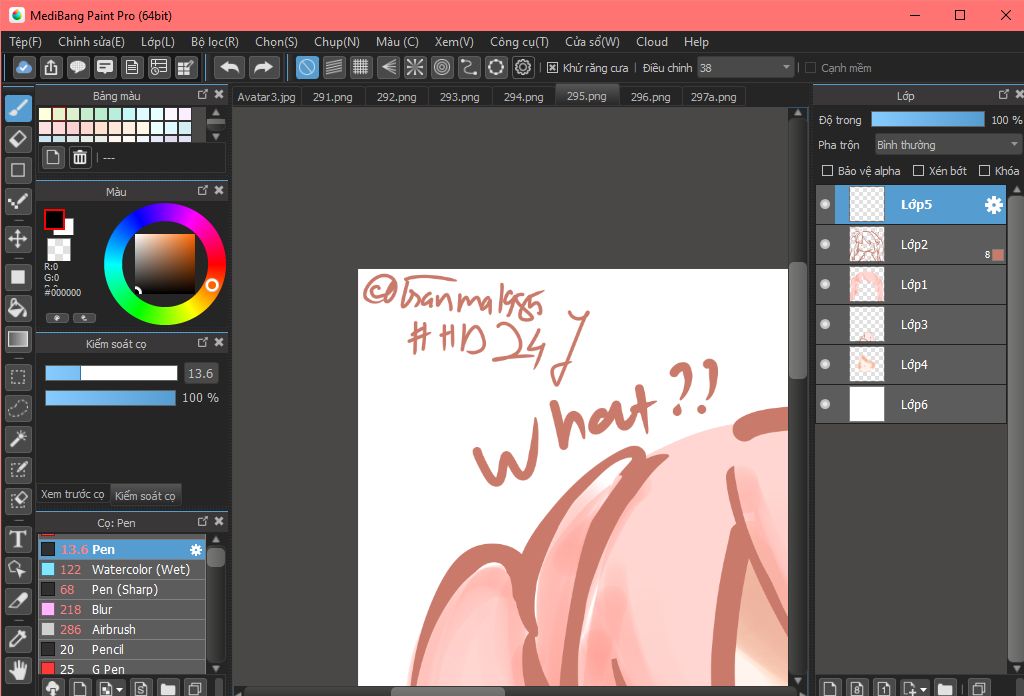Expand add brush dropdown at brush panel bottom
This screenshot has height=696, width=1024.
click(x=120, y=689)
